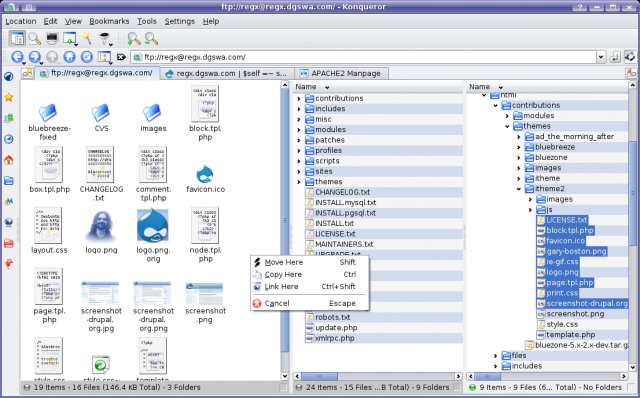Go to the Home location icon

point(69,56)
